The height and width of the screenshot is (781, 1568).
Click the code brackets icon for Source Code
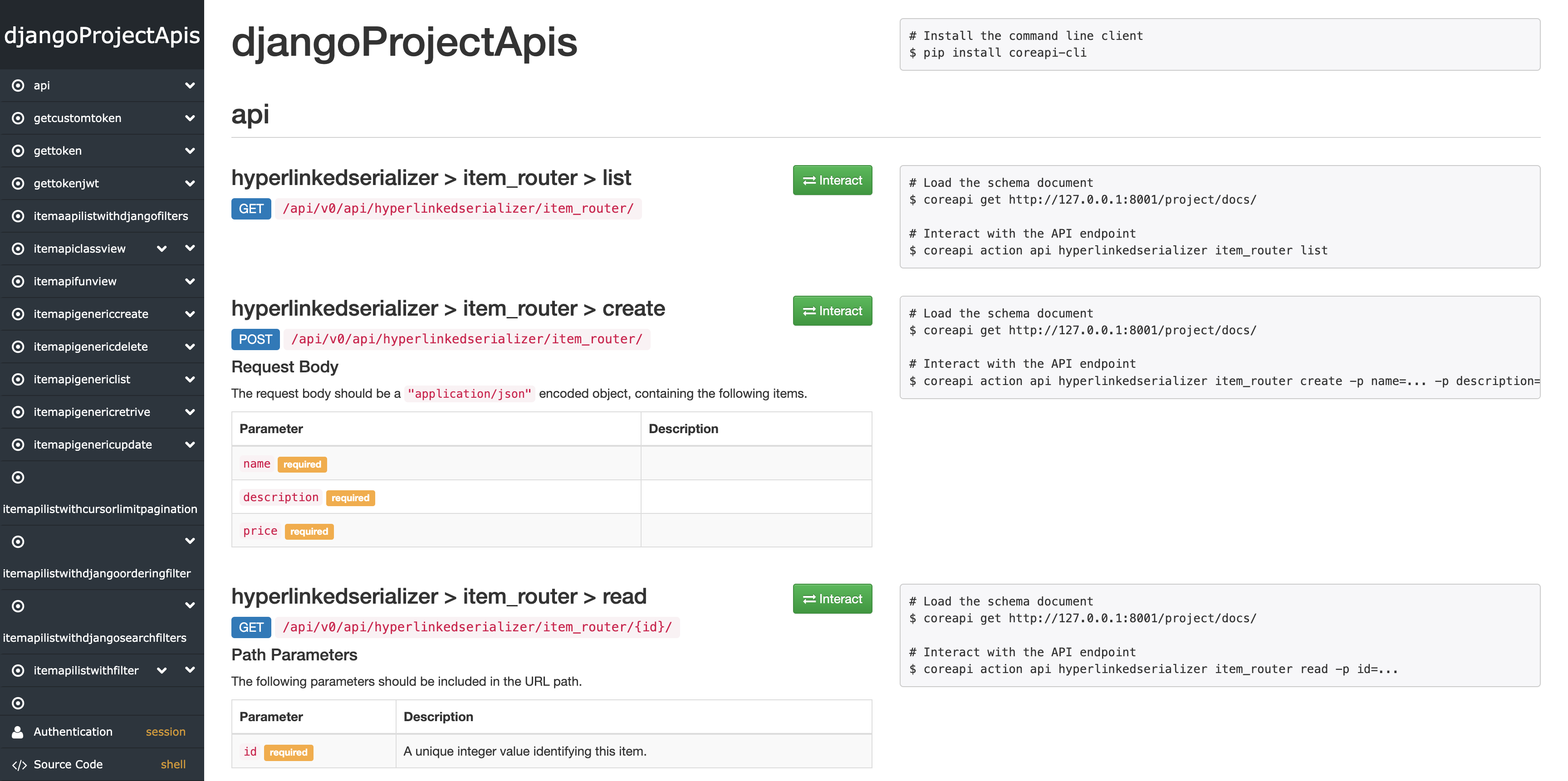19,765
